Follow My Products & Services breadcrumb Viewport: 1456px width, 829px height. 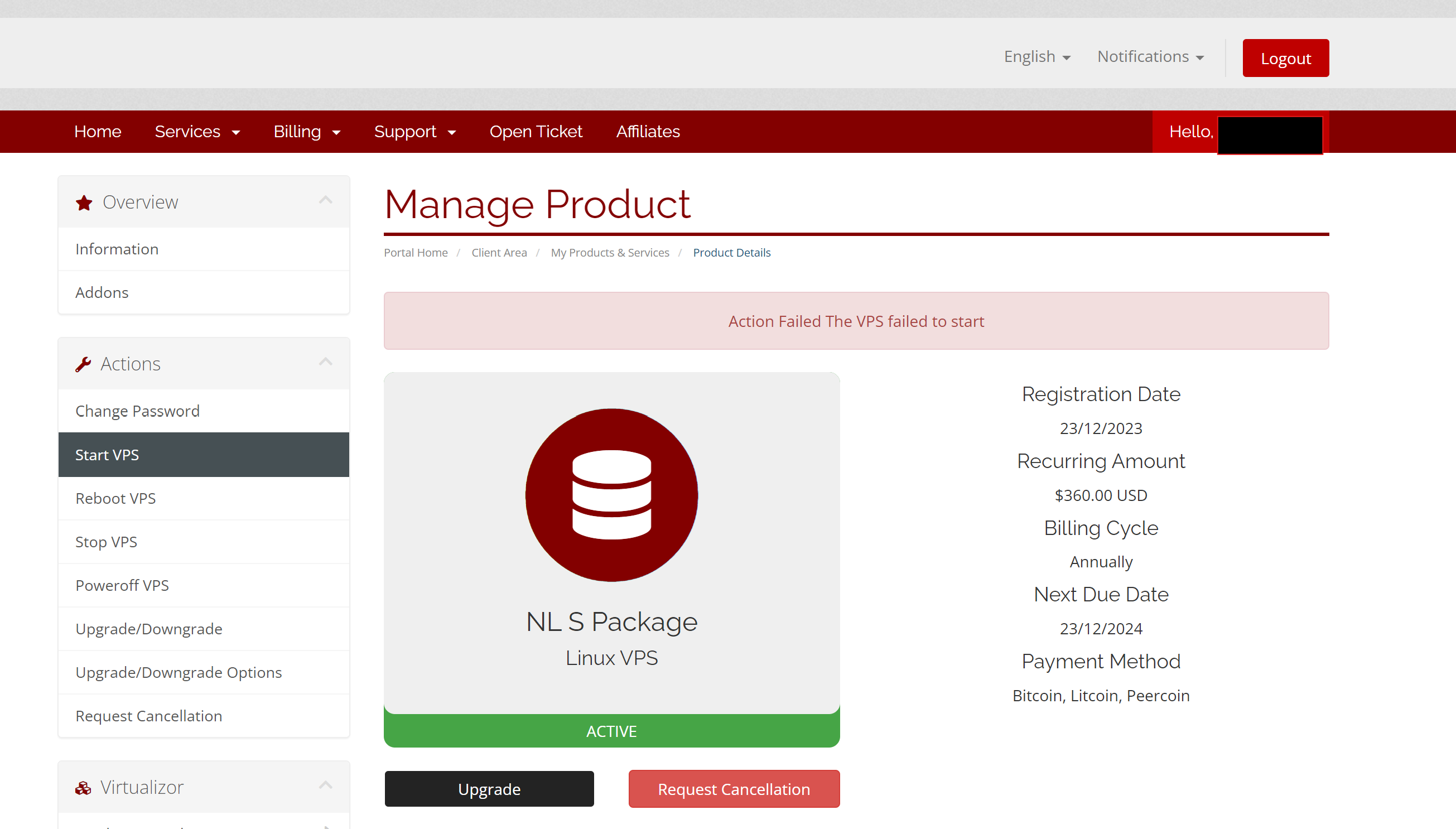[x=610, y=253]
